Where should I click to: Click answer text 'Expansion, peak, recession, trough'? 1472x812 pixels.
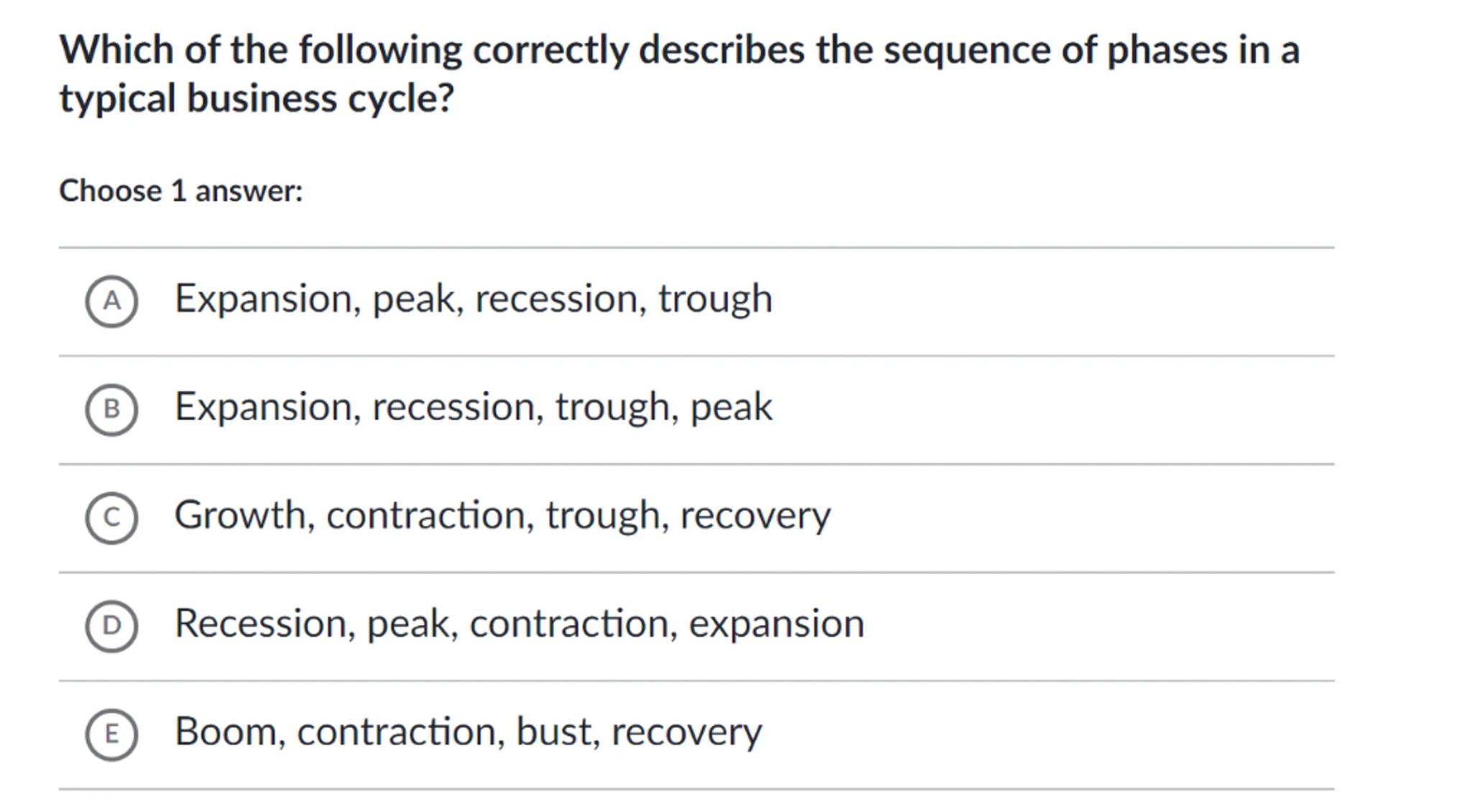[x=473, y=299]
